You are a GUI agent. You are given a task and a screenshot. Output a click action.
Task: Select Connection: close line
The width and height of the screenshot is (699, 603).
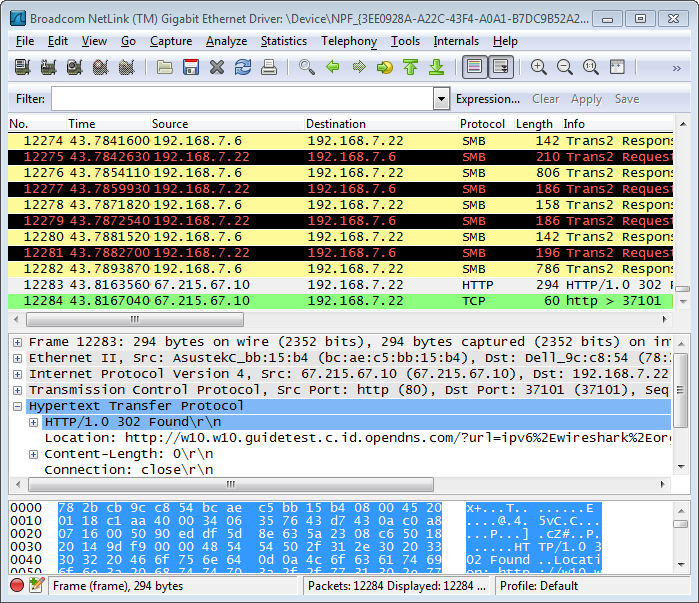click(129, 470)
